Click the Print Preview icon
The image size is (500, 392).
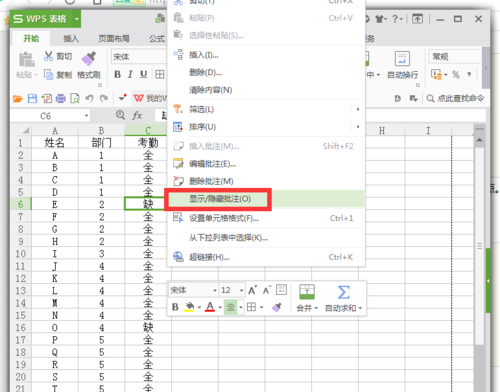[x=75, y=99]
